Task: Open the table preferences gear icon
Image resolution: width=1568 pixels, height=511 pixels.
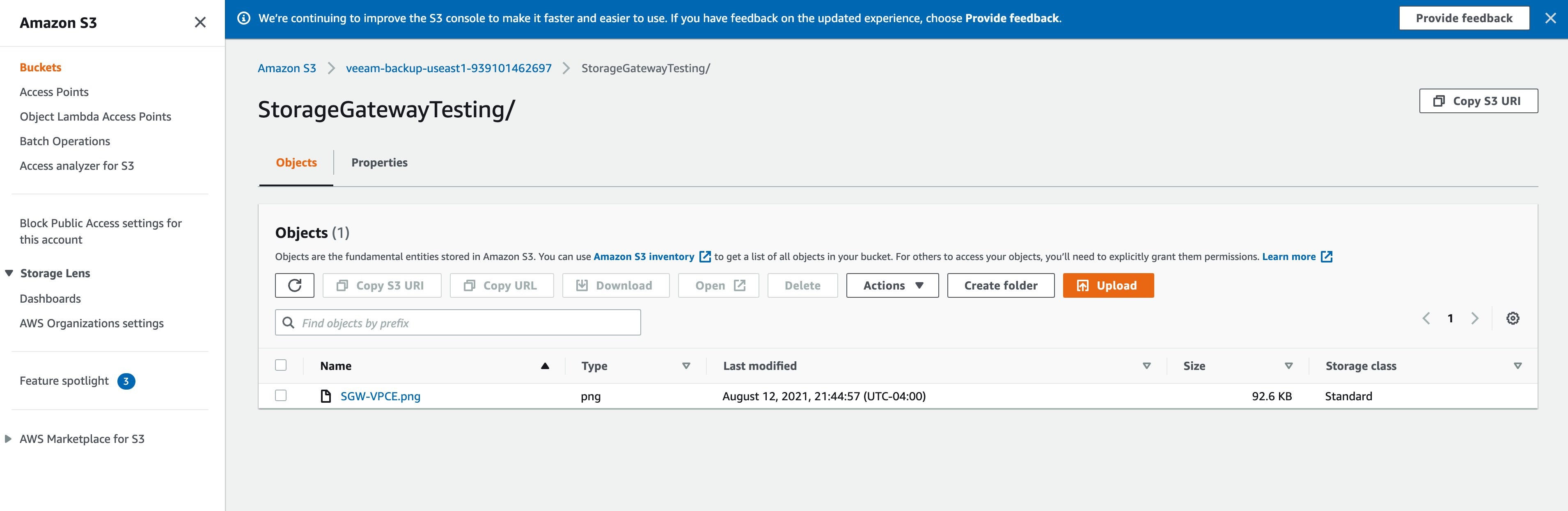Action: point(1513,318)
